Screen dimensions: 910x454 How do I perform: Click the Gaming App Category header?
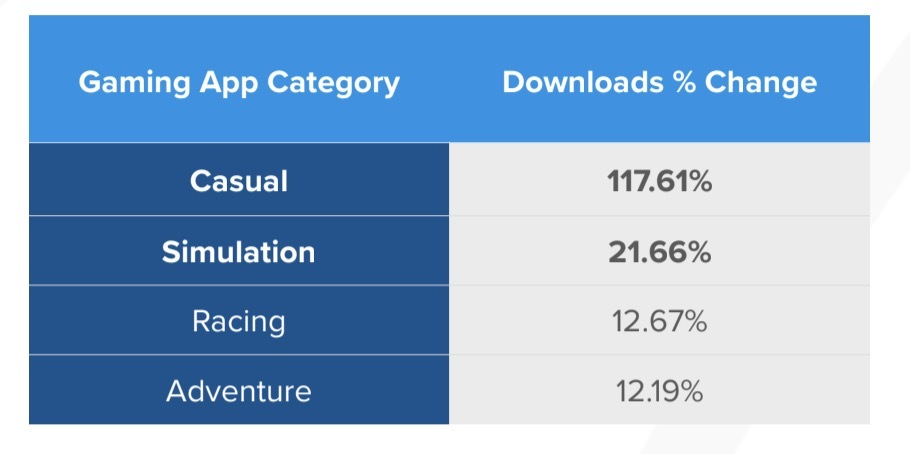[x=239, y=78]
